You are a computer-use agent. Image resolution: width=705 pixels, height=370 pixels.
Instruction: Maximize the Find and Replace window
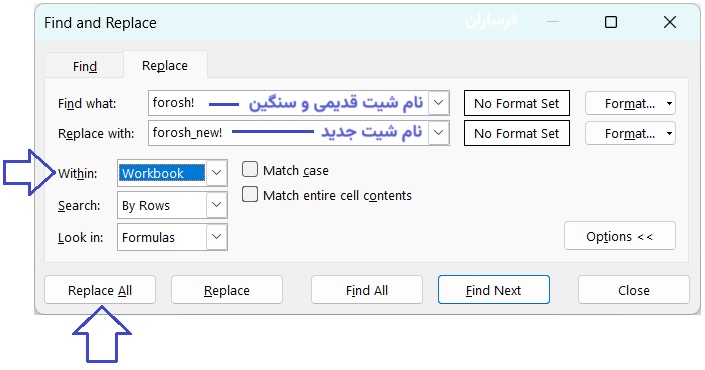tap(611, 22)
